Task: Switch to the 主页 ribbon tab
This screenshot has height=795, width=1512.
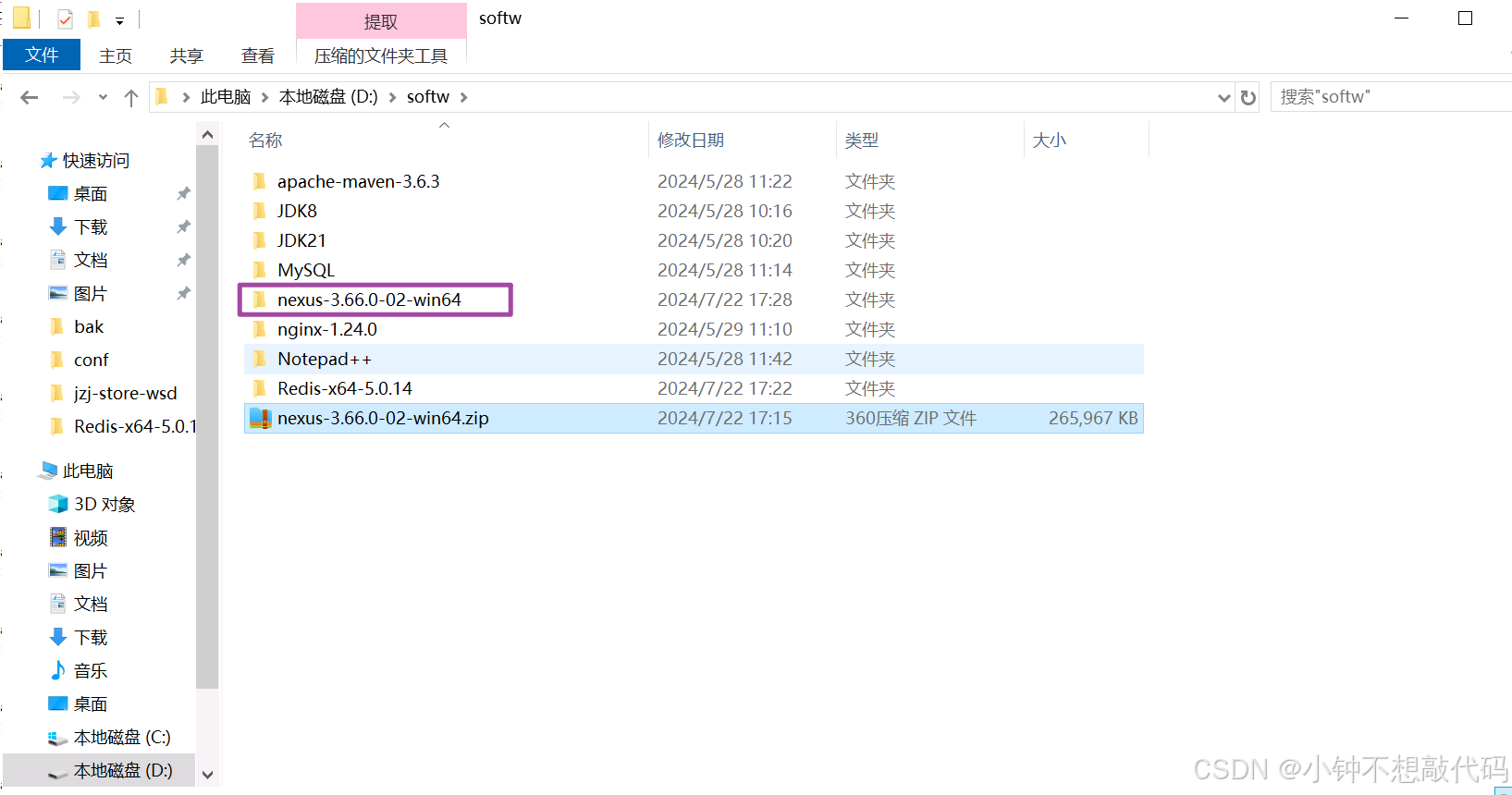Action: point(116,56)
